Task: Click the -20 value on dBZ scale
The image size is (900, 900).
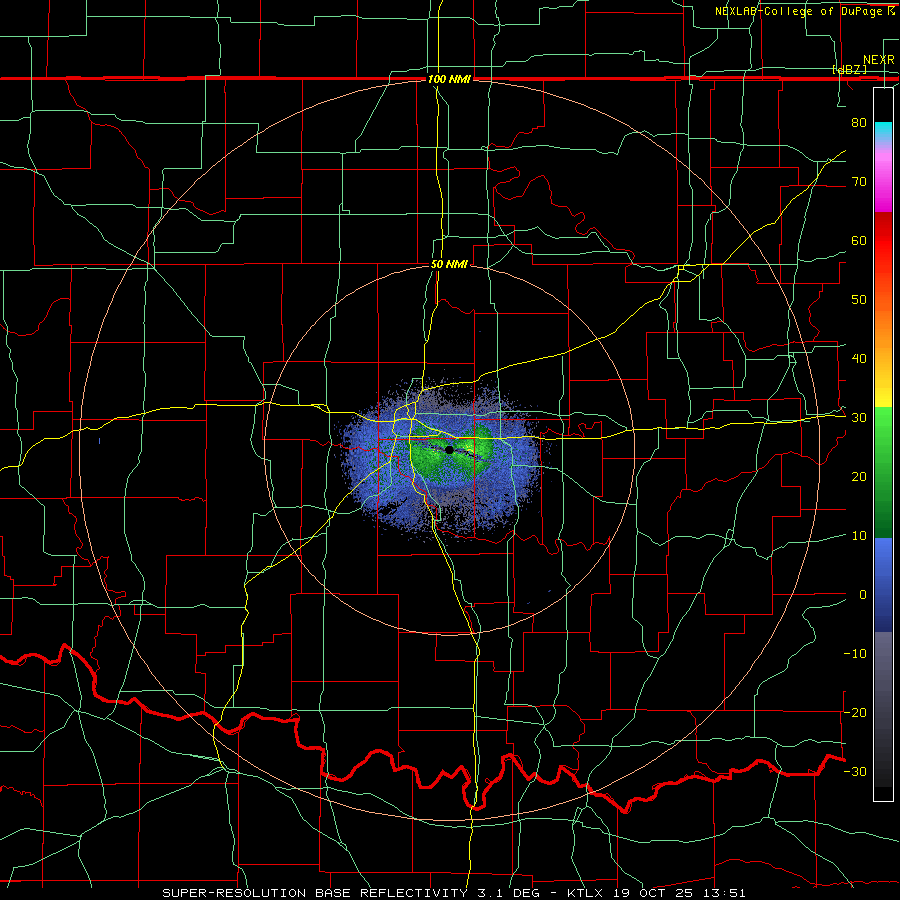Action: pos(855,713)
